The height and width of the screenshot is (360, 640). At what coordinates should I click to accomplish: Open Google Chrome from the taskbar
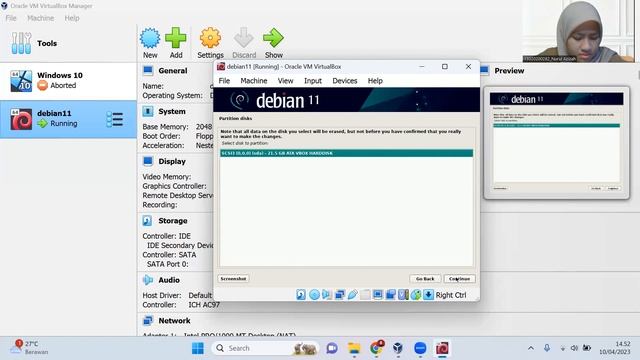click(376, 348)
